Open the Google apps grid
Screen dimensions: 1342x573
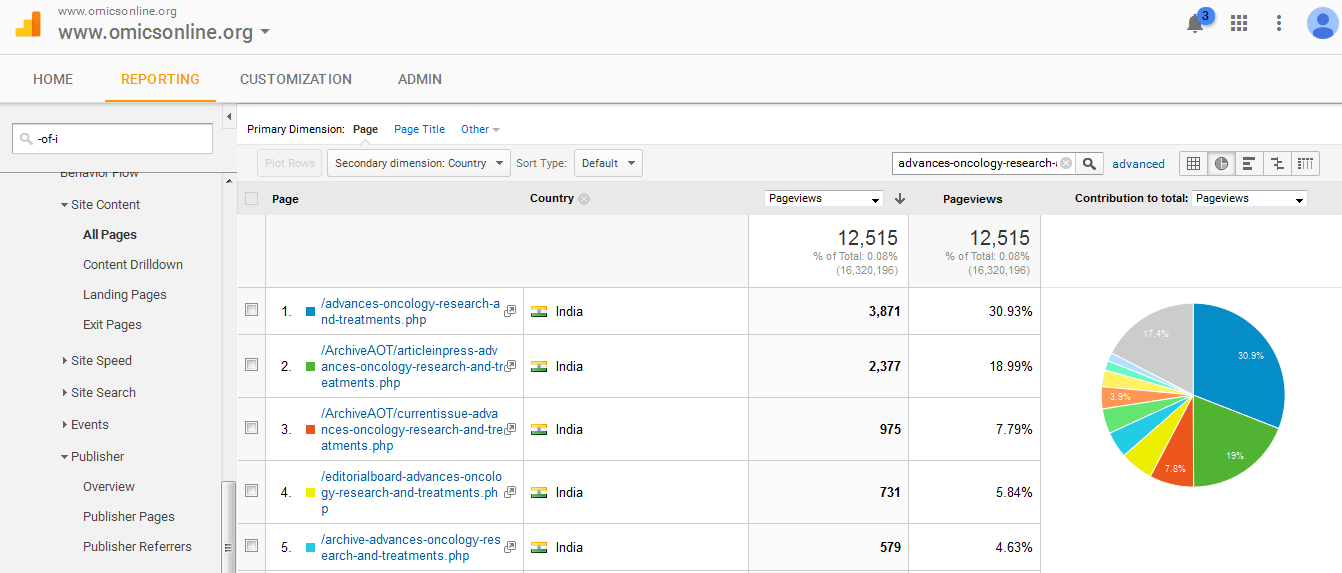pyautogui.click(x=1239, y=23)
